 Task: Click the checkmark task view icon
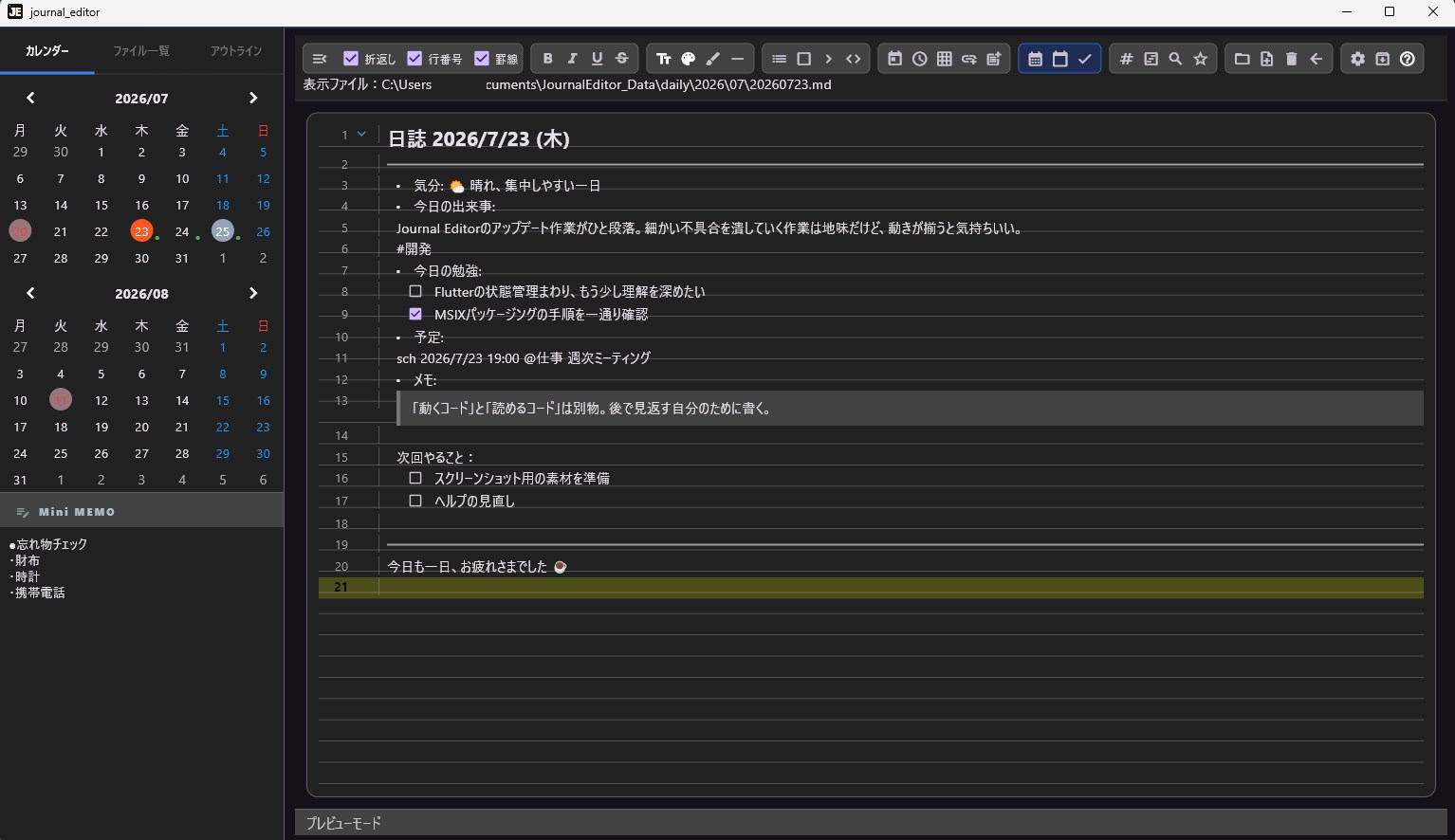(x=1084, y=59)
